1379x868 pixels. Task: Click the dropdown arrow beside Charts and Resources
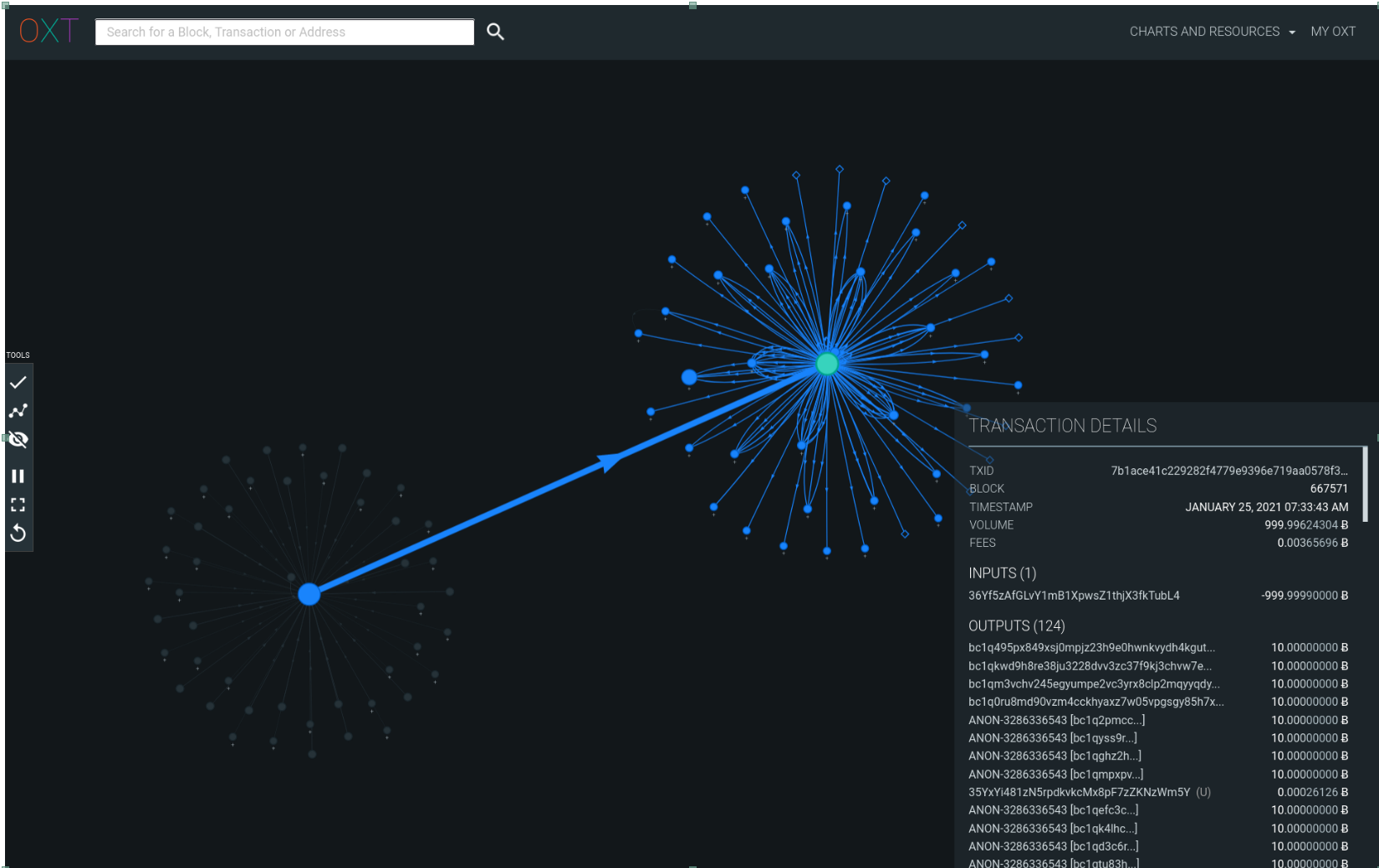1292,33
